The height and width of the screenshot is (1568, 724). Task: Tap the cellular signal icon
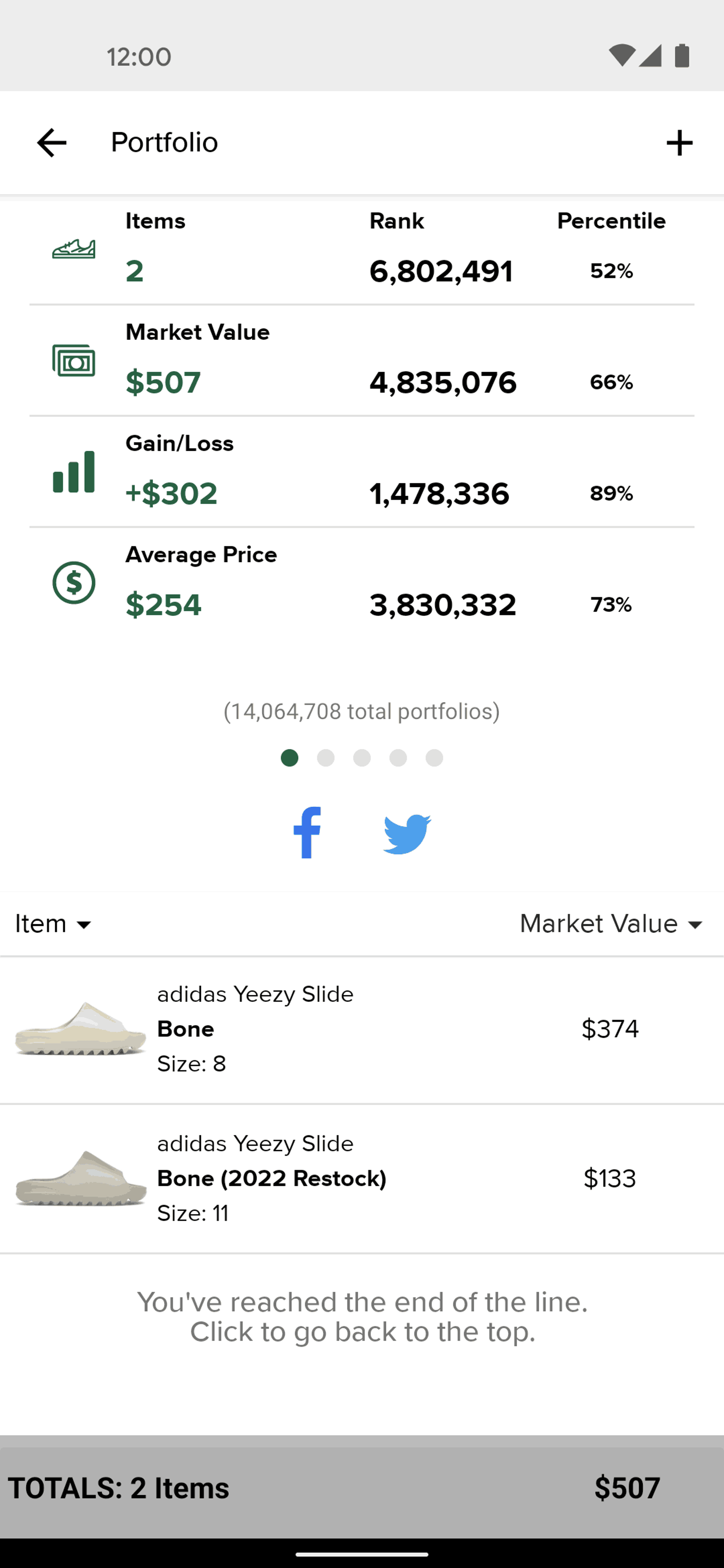[650, 55]
